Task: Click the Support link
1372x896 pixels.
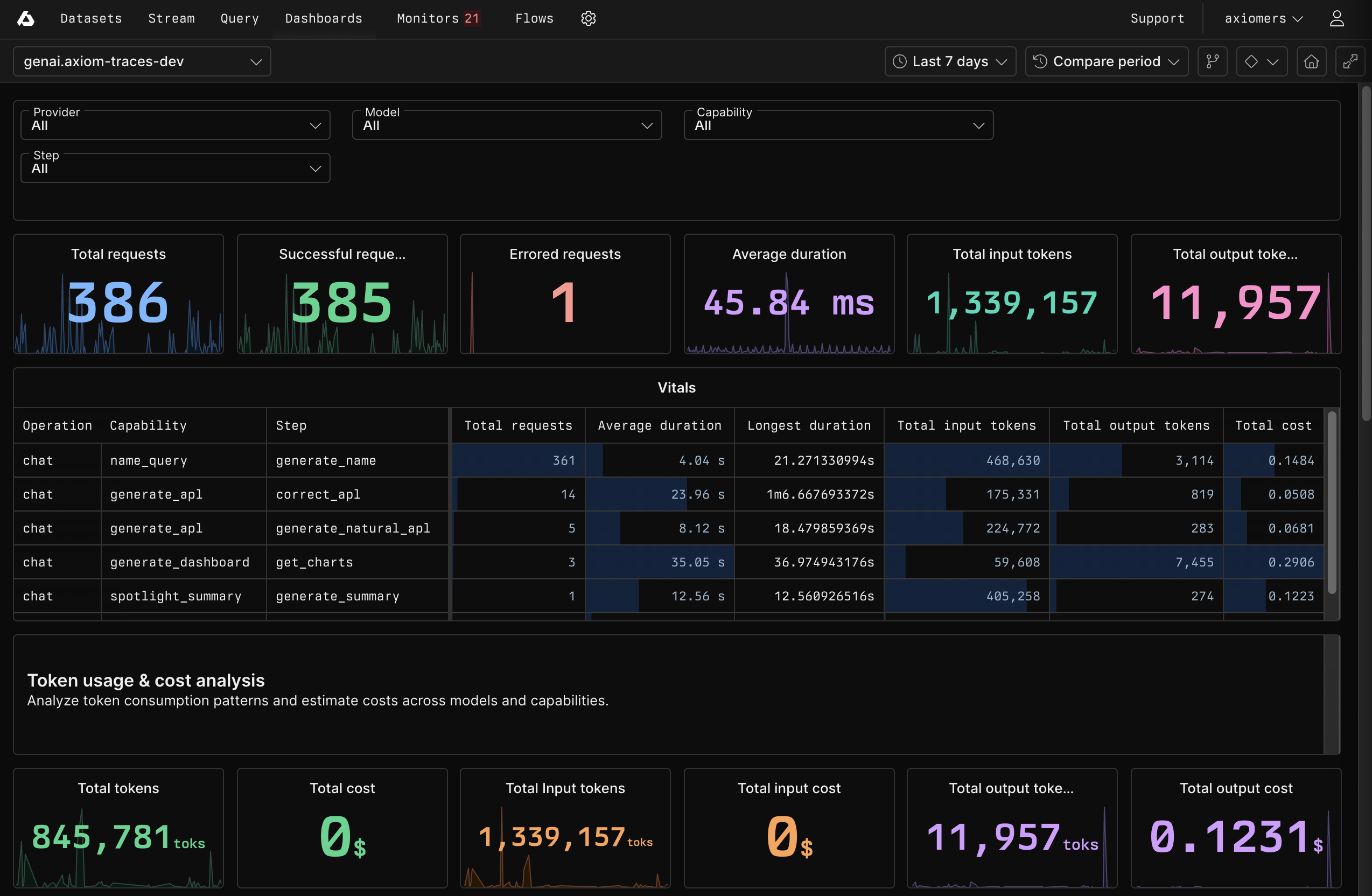Action: [1157, 18]
